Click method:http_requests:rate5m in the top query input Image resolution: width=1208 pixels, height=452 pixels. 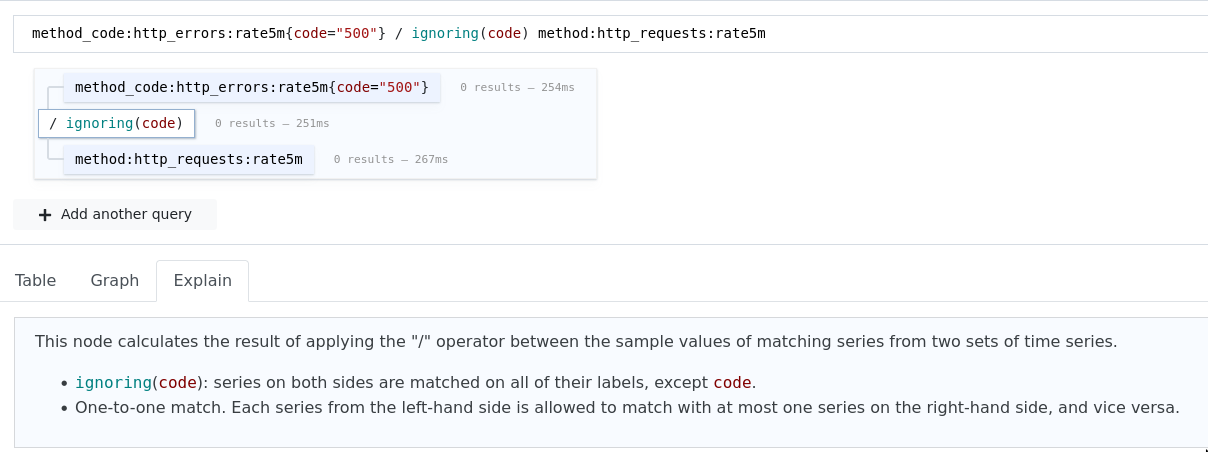coord(651,34)
